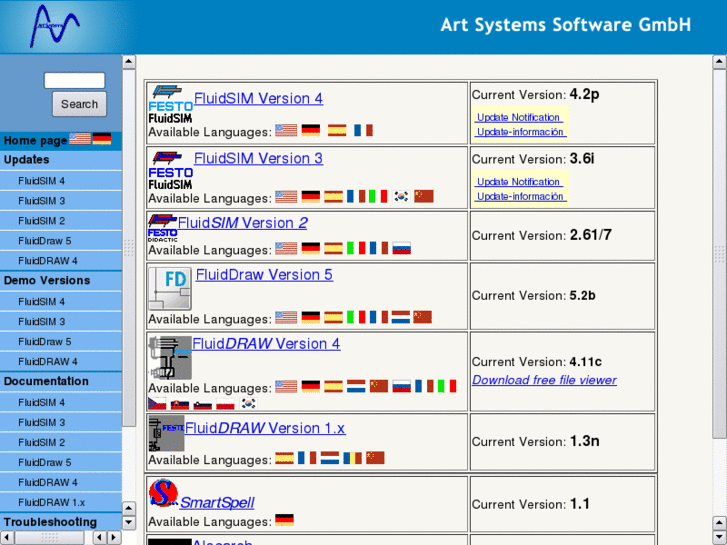Click the SmartSpell red S logo
Viewport: 727px width, 545px height.
(x=163, y=493)
